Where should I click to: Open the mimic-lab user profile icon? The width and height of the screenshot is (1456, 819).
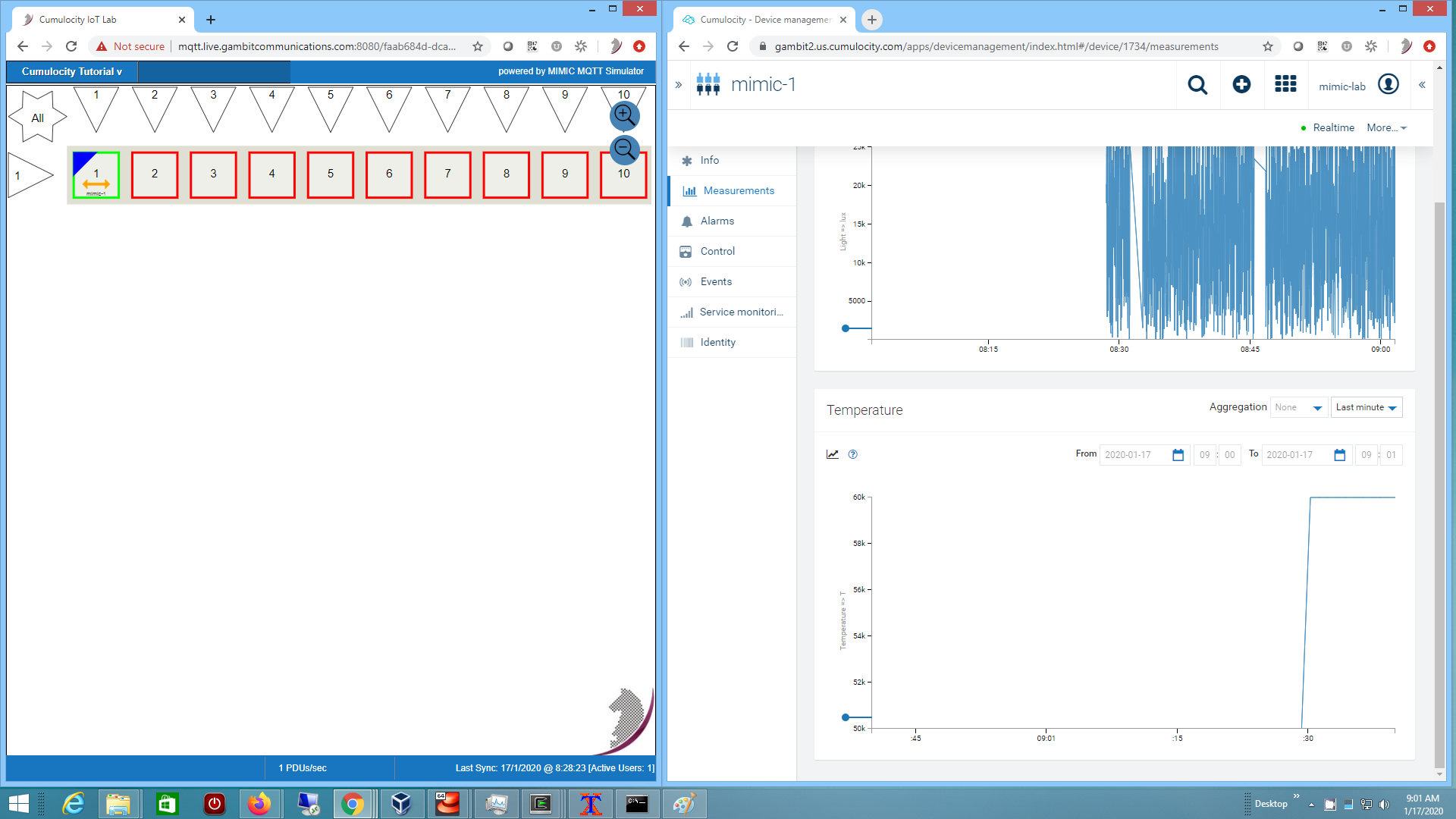click(1389, 84)
